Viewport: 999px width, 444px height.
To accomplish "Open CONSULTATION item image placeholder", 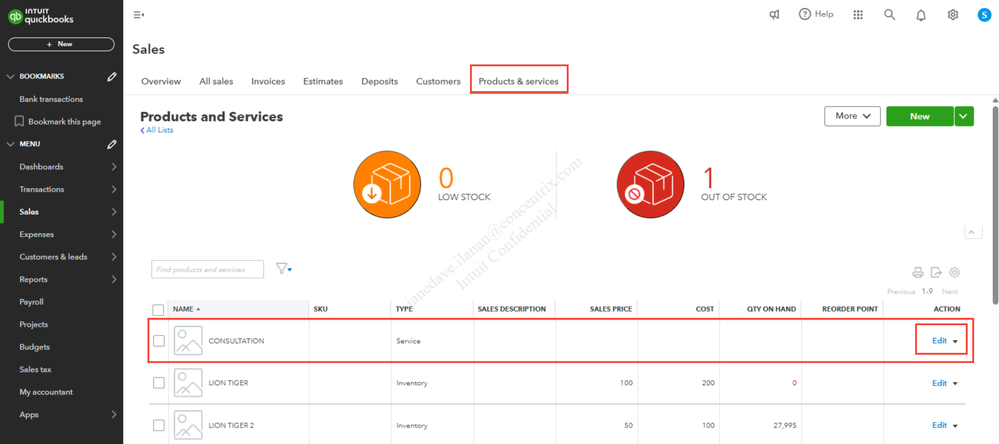I will pos(188,341).
